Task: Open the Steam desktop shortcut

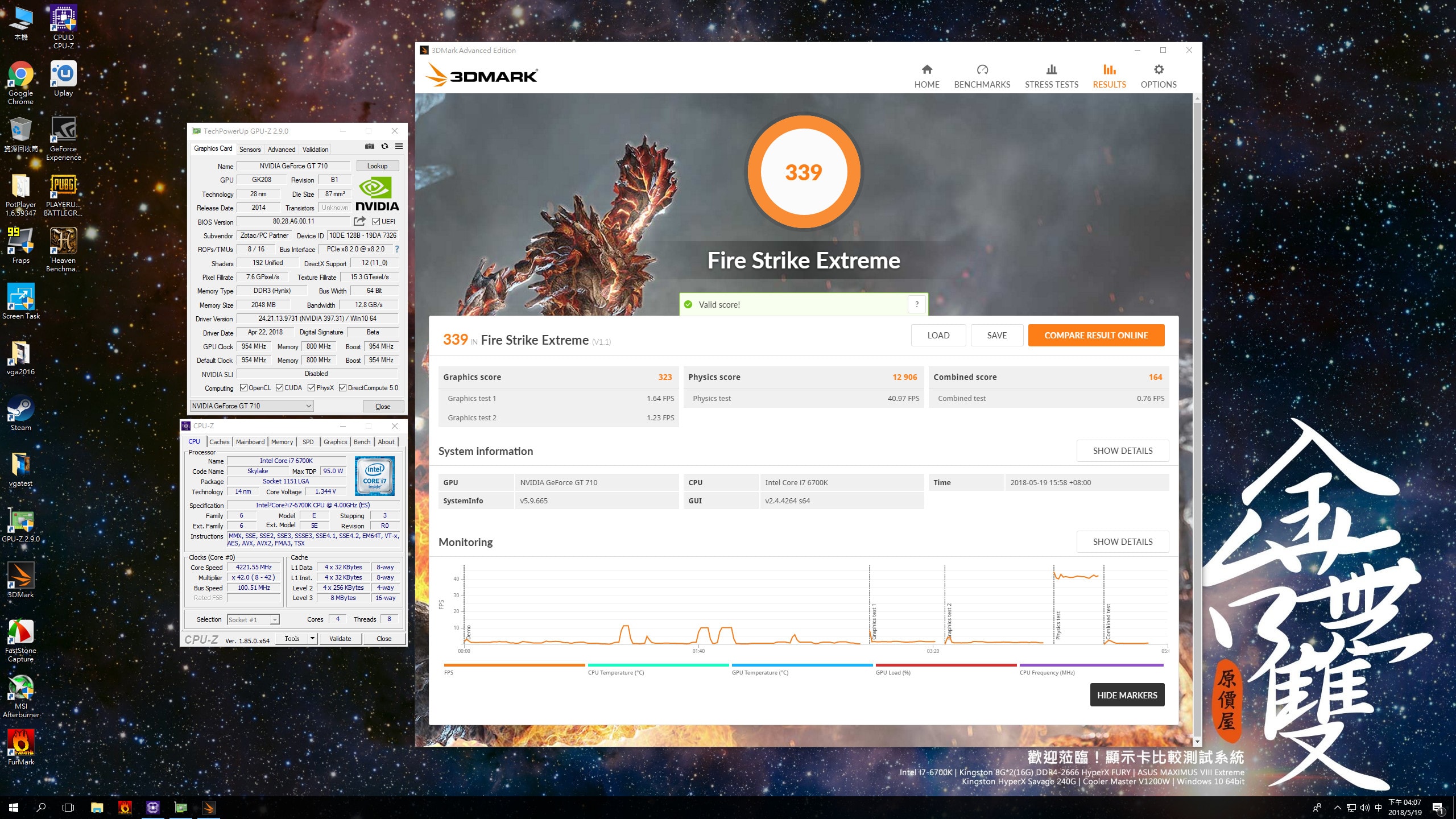Action: coord(21,413)
